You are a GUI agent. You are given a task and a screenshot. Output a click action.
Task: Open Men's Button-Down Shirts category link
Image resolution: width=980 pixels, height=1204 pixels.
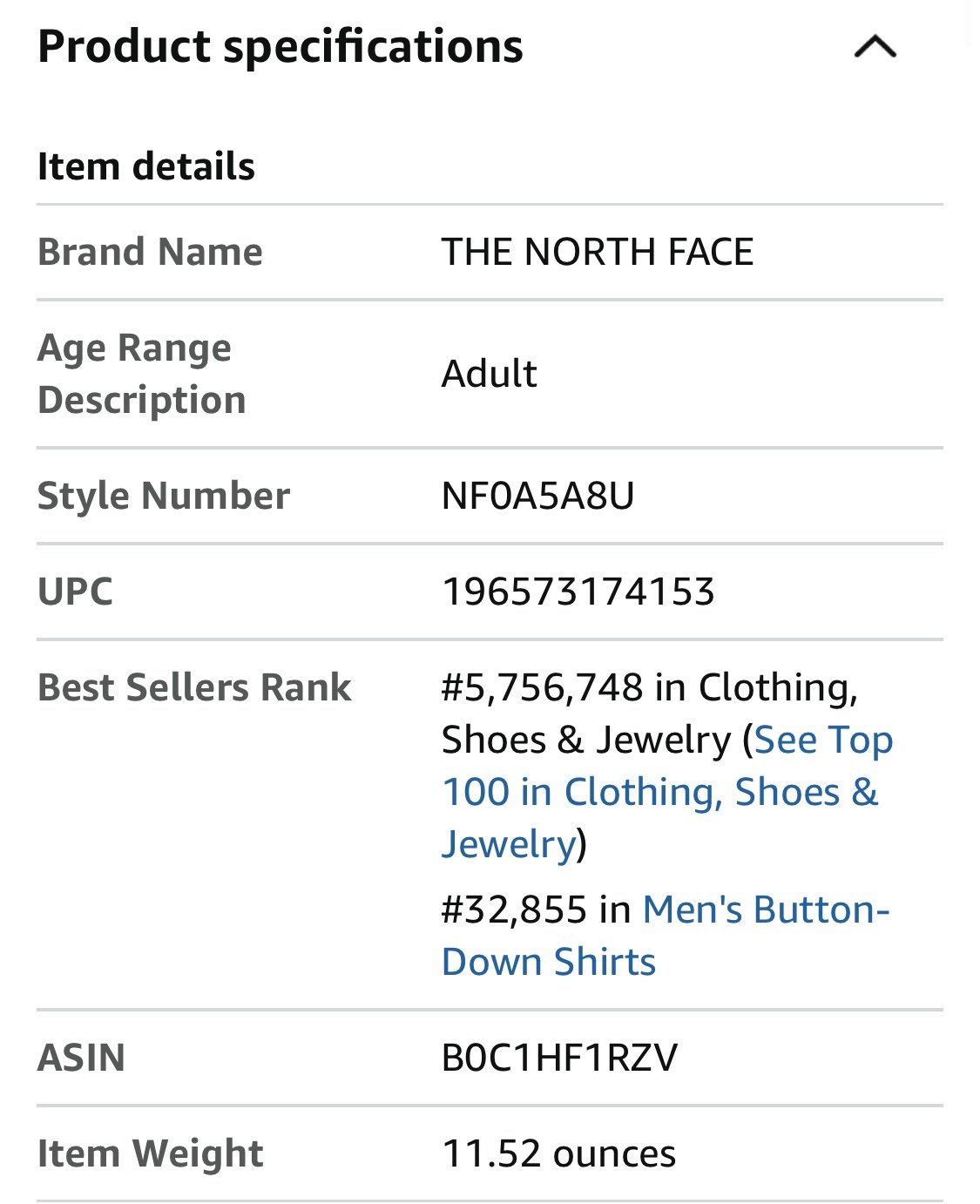666,935
